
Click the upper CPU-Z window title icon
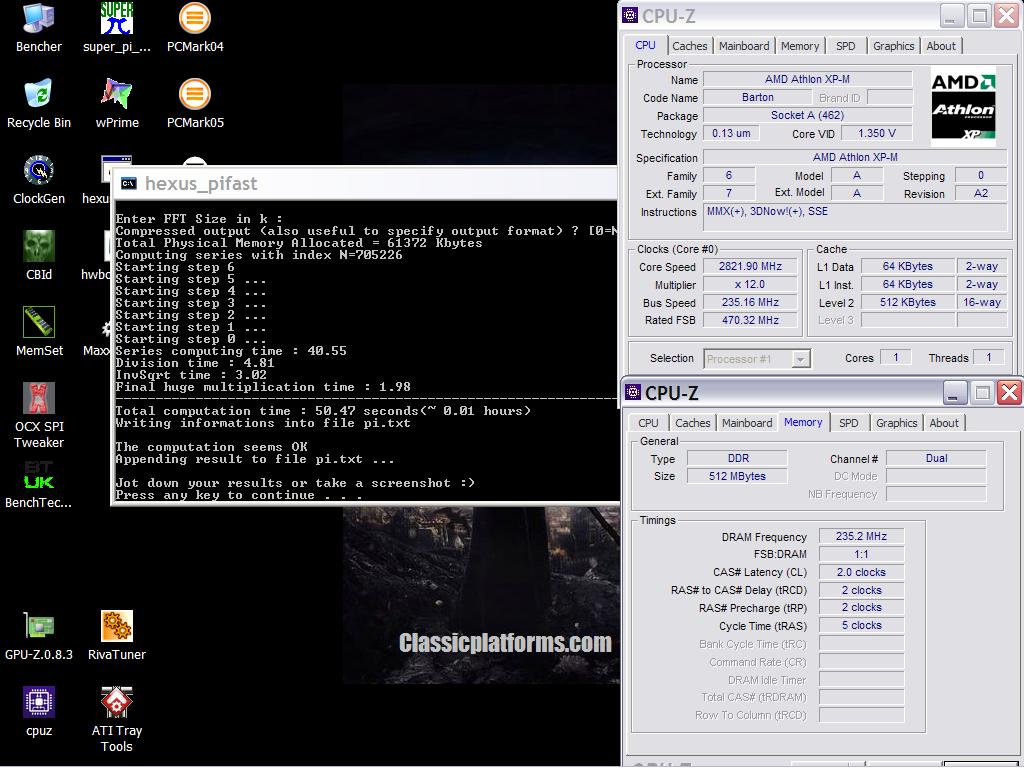tap(630, 15)
